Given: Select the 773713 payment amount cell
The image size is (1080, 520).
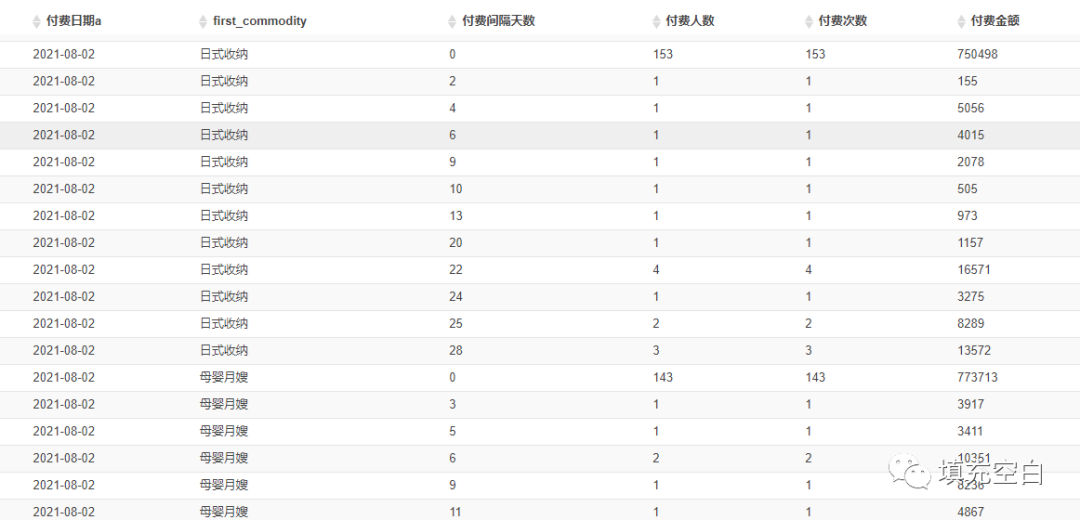Looking at the screenshot, I should 977,377.
